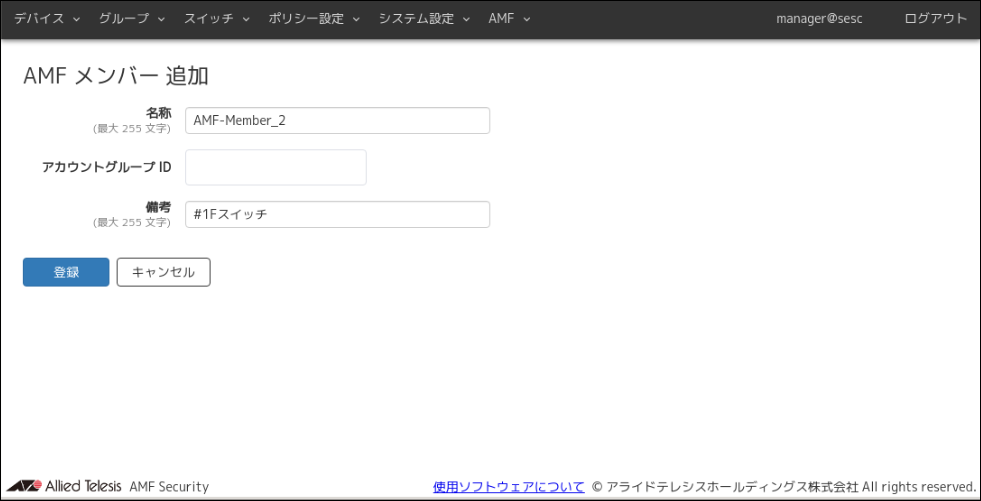The width and height of the screenshot is (981, 501).
Task: Click the 名称 field label
Action: click(158, 113)
